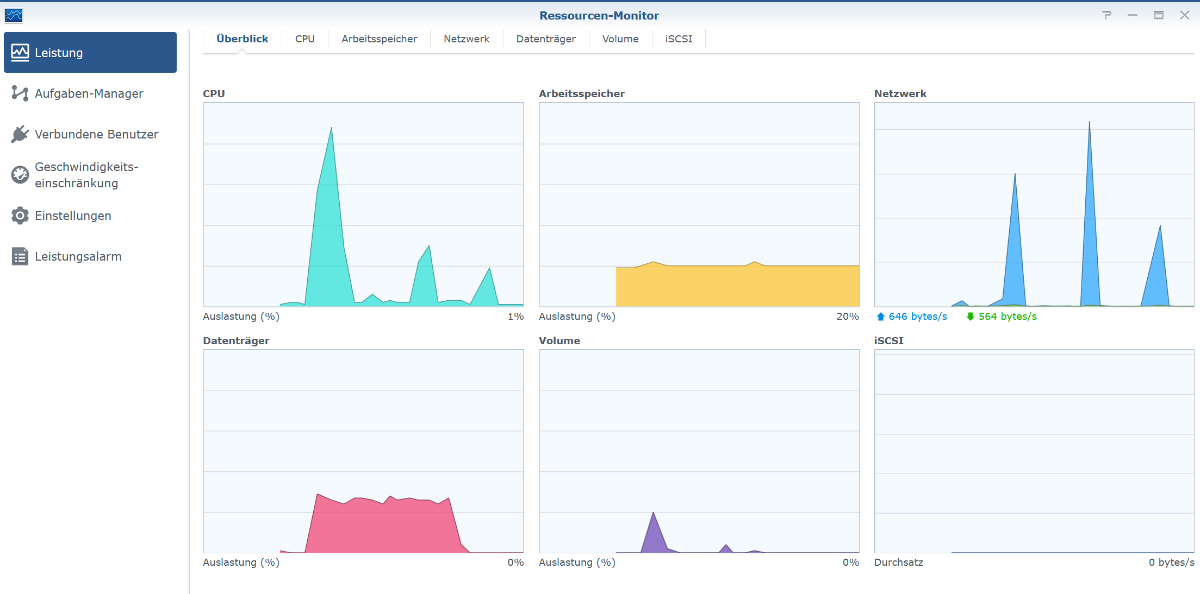Click the Arbeitsspeicher usage graph
1200x594 pixels.
coord(699,205)
